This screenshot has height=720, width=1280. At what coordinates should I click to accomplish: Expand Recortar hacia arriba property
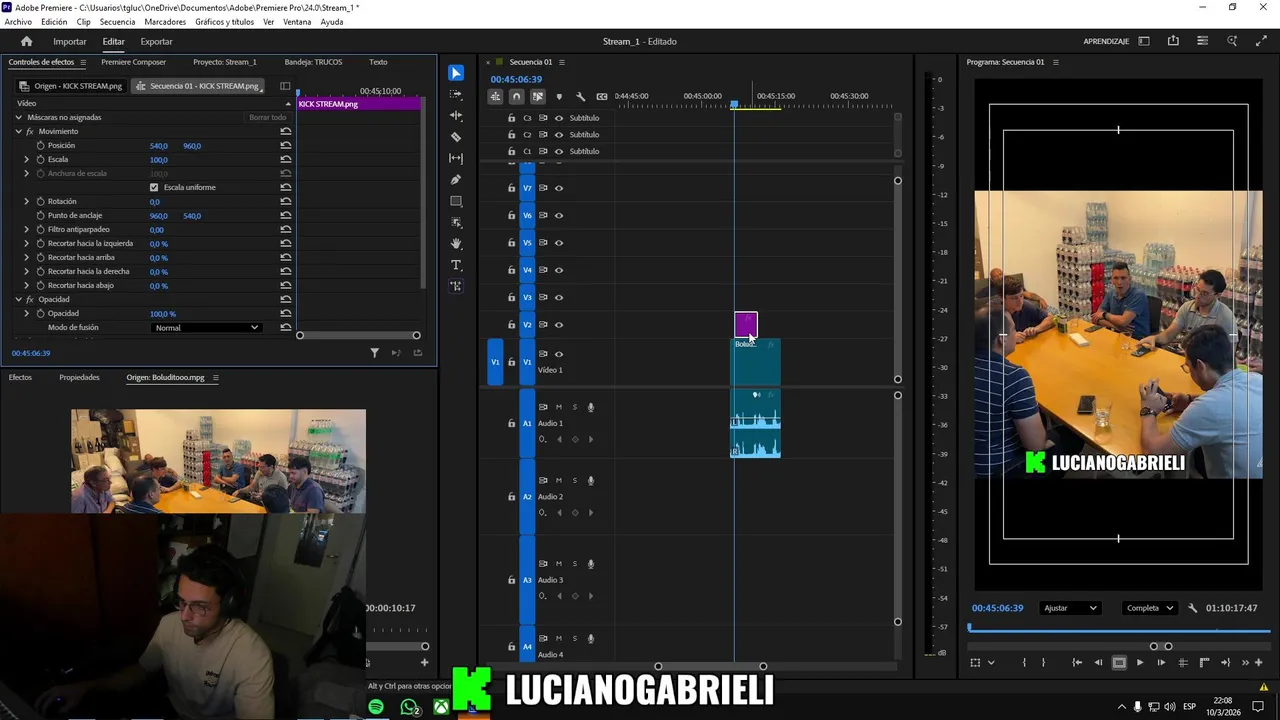[x=27, y=258]
